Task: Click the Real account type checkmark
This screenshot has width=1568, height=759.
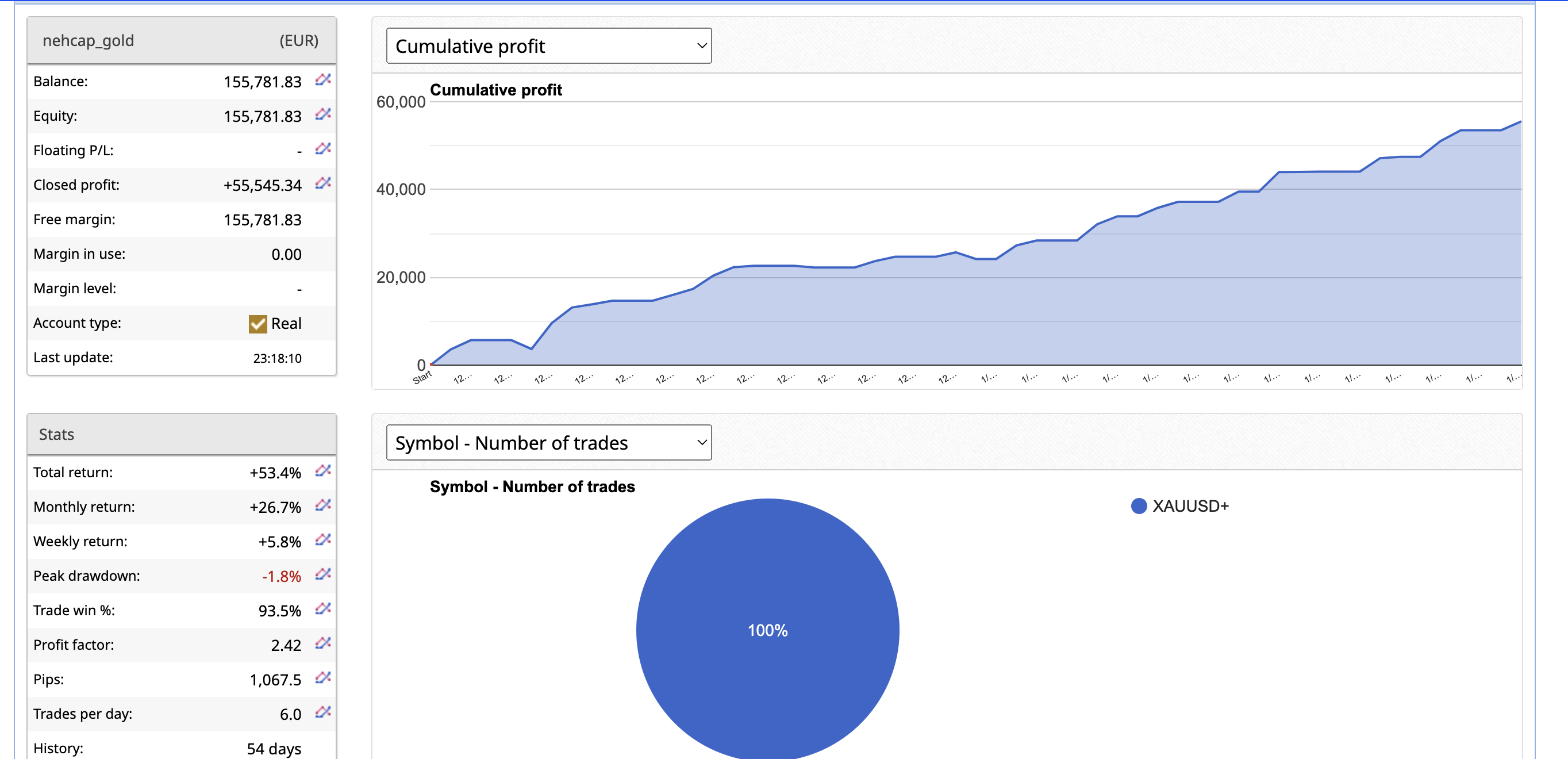Action: click(x=258, y=324)
